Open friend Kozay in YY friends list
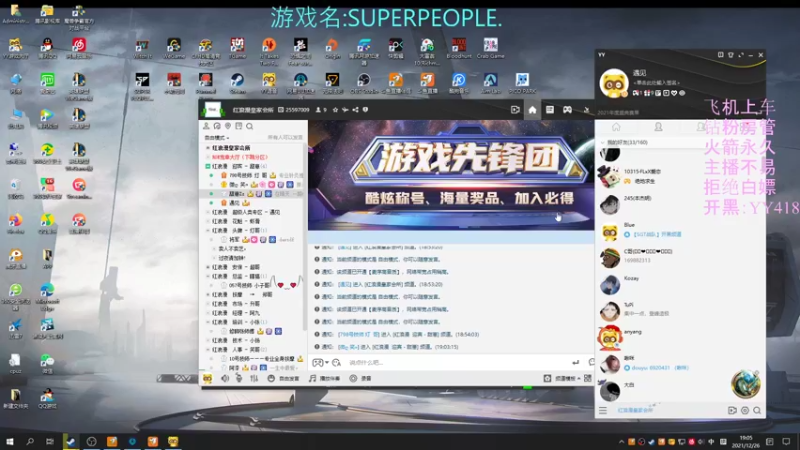The image size is (800, 450). 680,285
